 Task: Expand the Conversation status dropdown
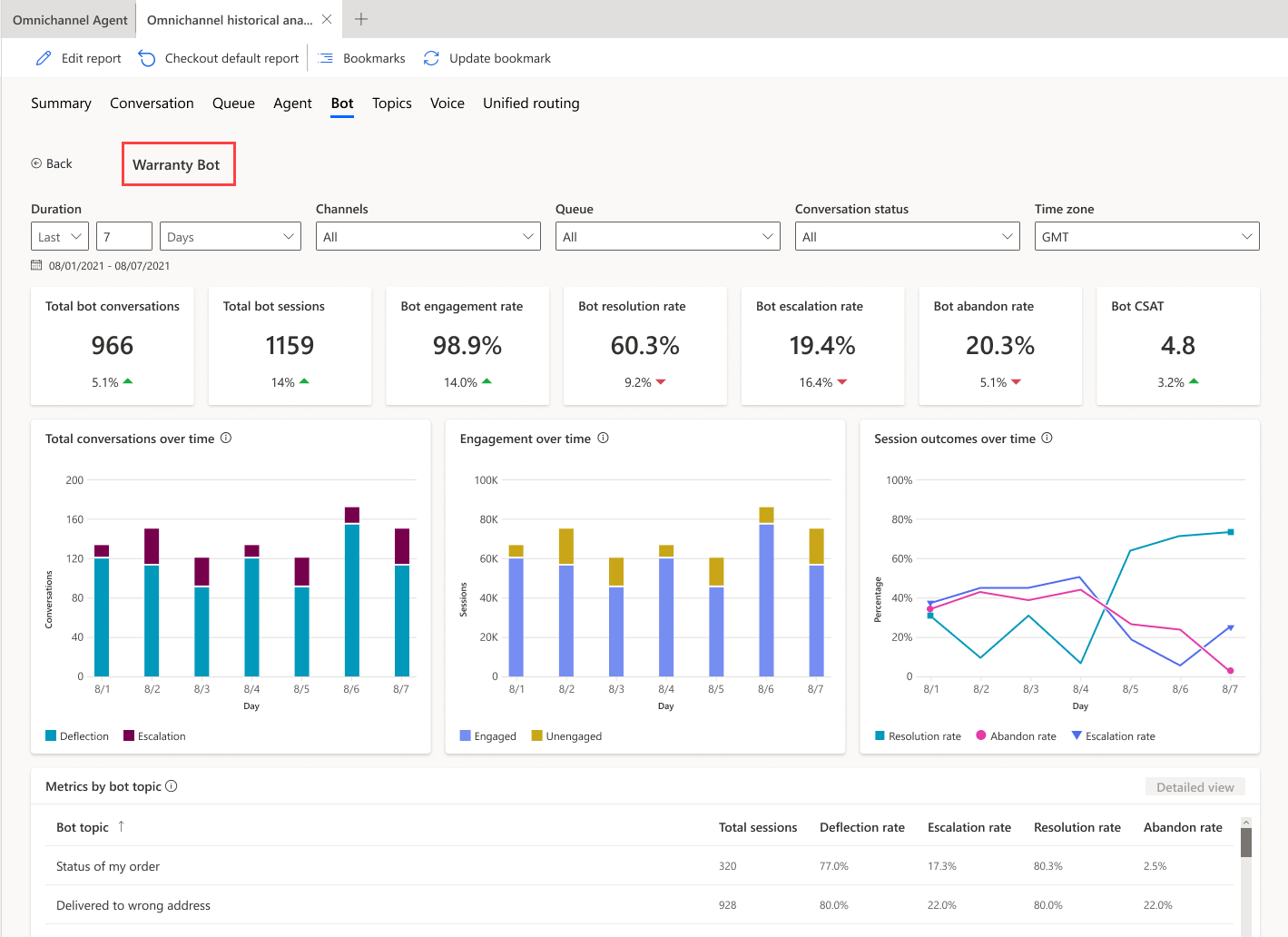(908, 236)
